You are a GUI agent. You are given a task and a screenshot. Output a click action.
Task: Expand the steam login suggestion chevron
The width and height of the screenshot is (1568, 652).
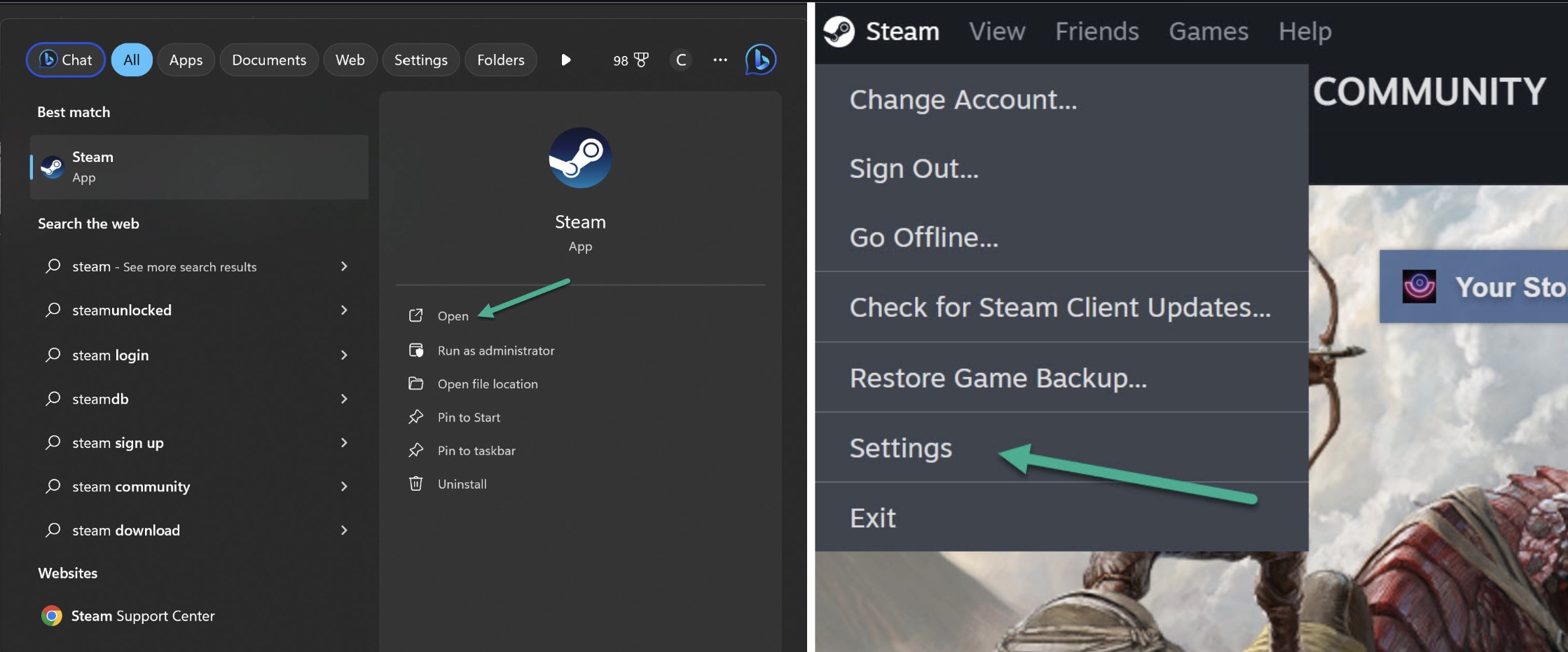pos(343,355)
